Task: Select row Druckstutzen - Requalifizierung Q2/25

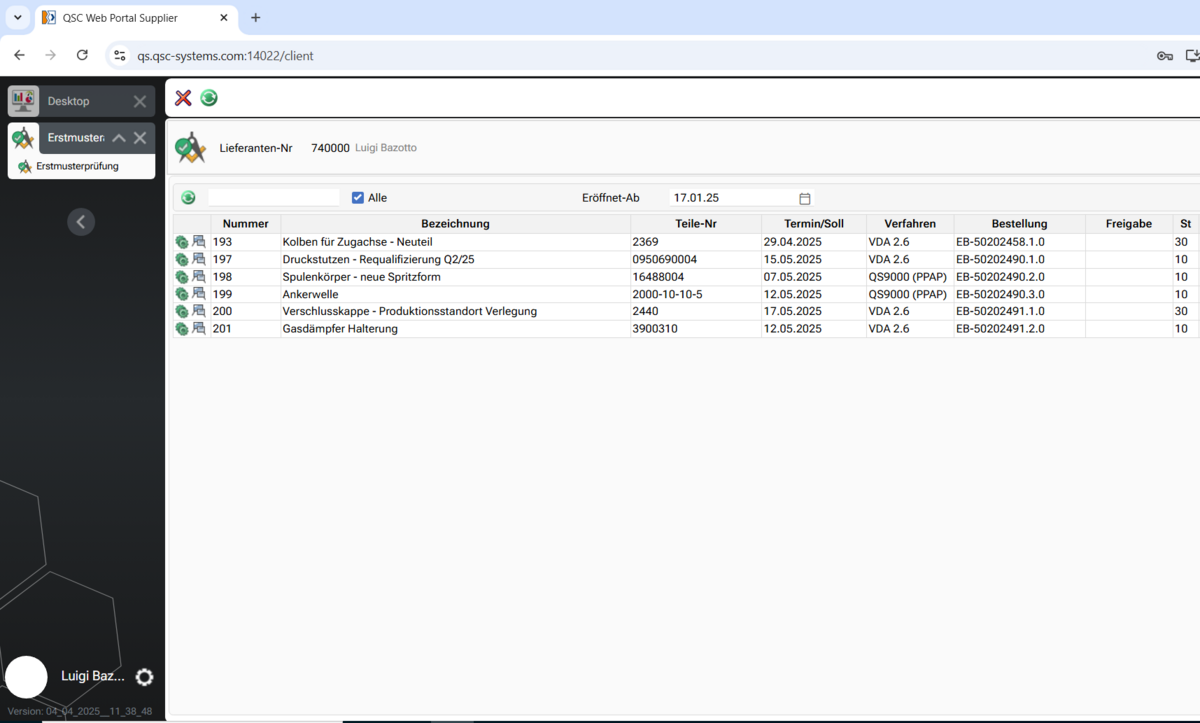Action: 686,259
